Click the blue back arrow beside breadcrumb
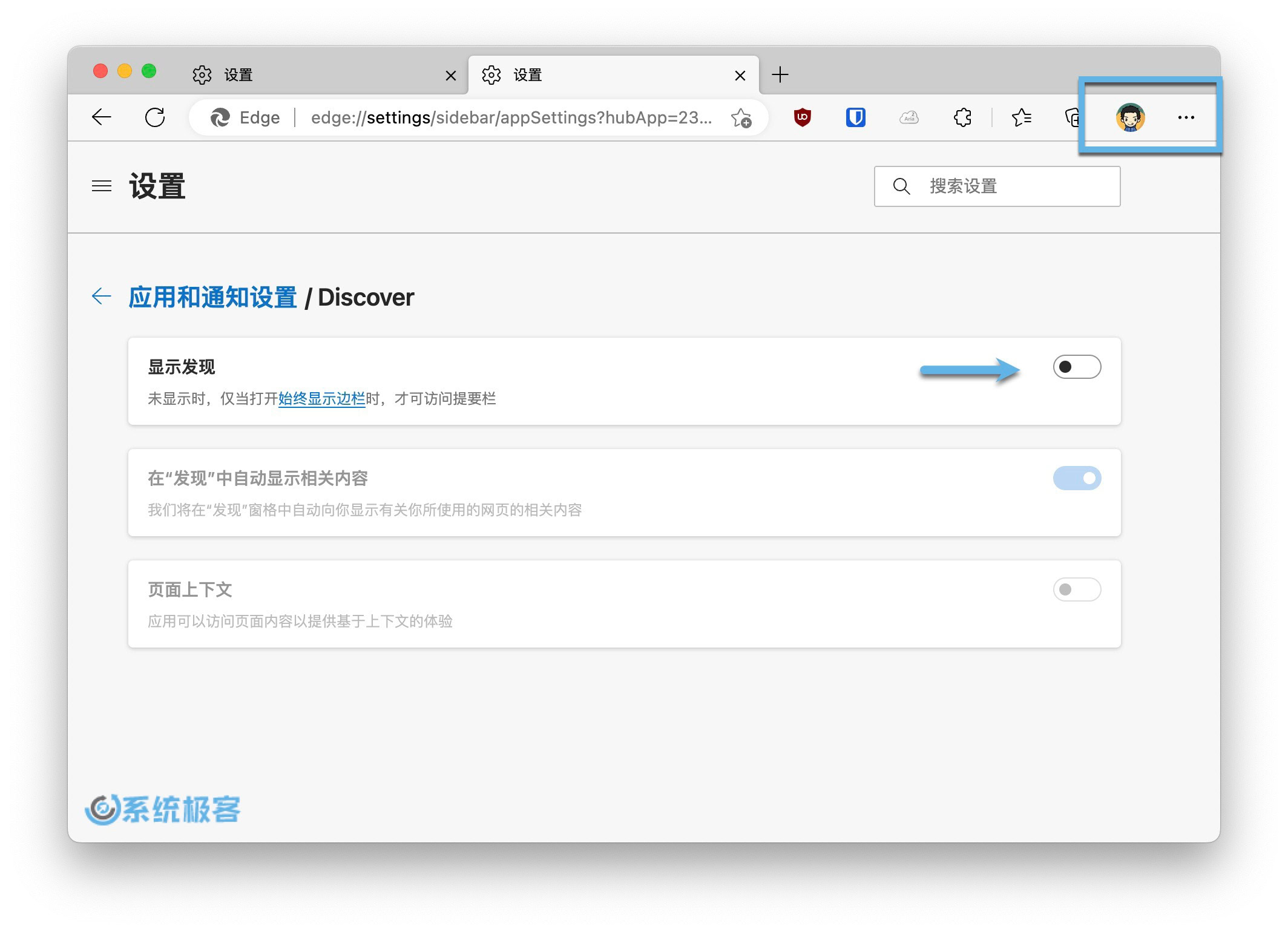 [x=102, y=296]
